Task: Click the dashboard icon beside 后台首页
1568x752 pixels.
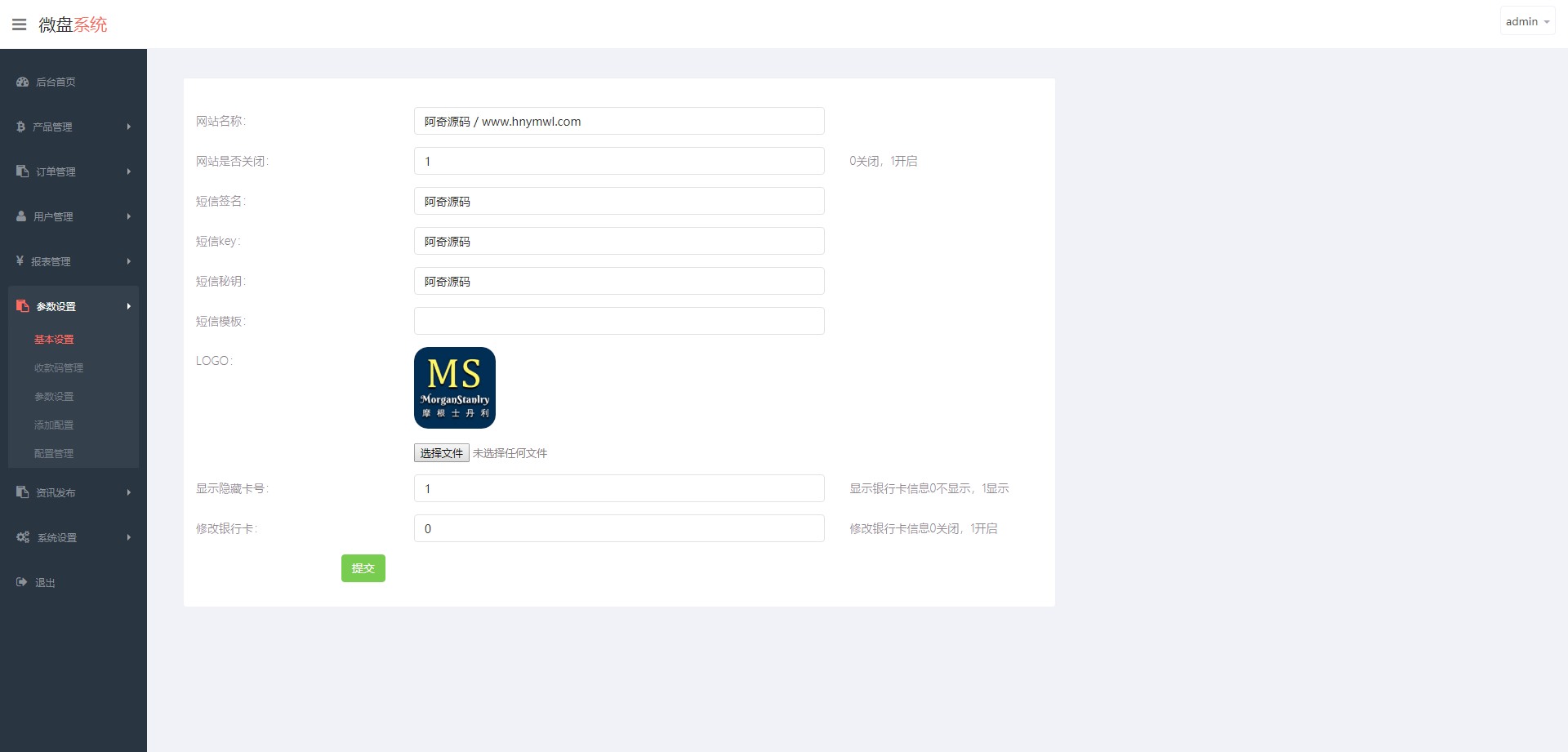Action: 22,82
